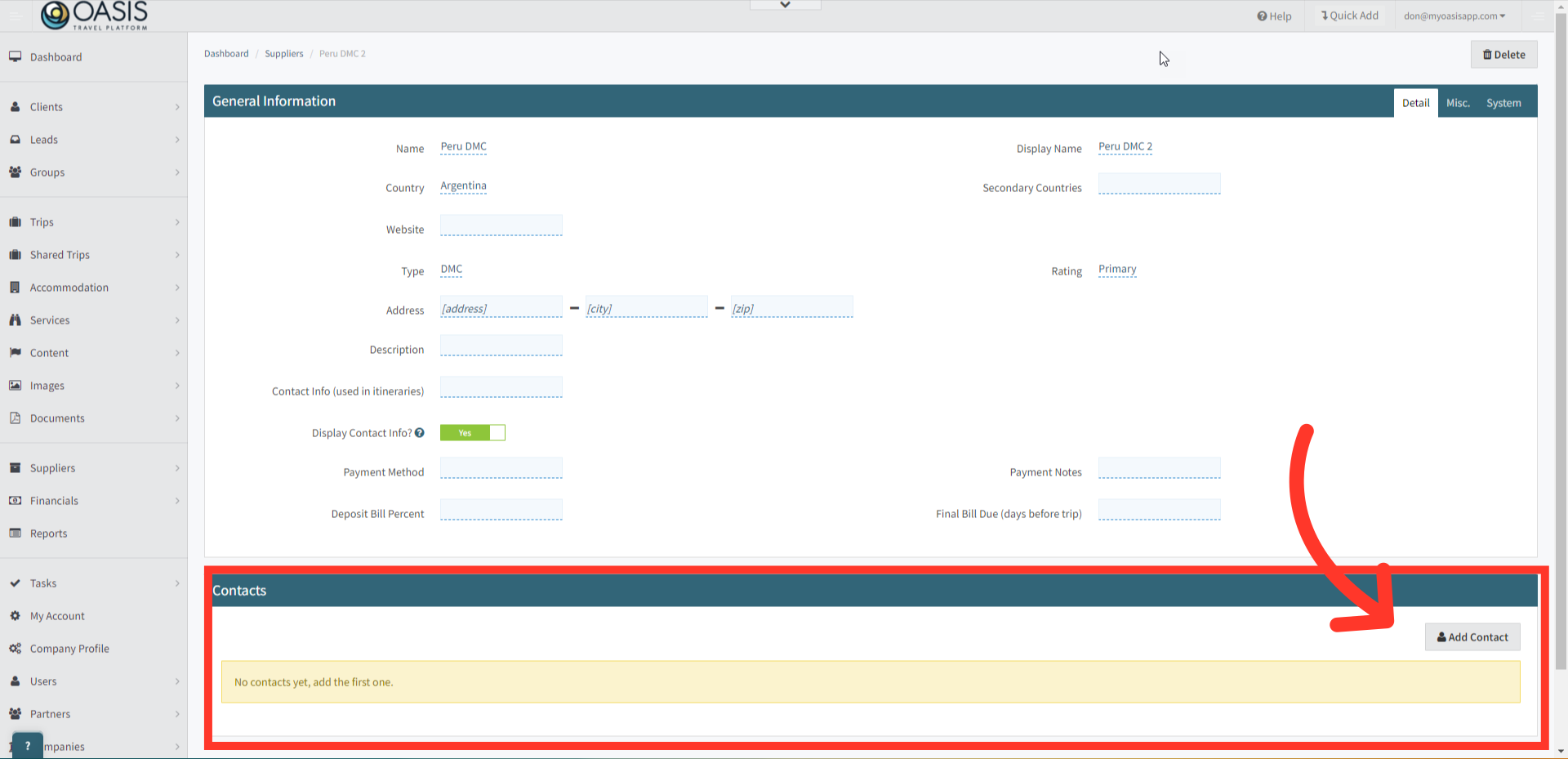The width and height of the screenshot is (1568, 759).
Task: Open the System tab
Action: coord(1503,102)
